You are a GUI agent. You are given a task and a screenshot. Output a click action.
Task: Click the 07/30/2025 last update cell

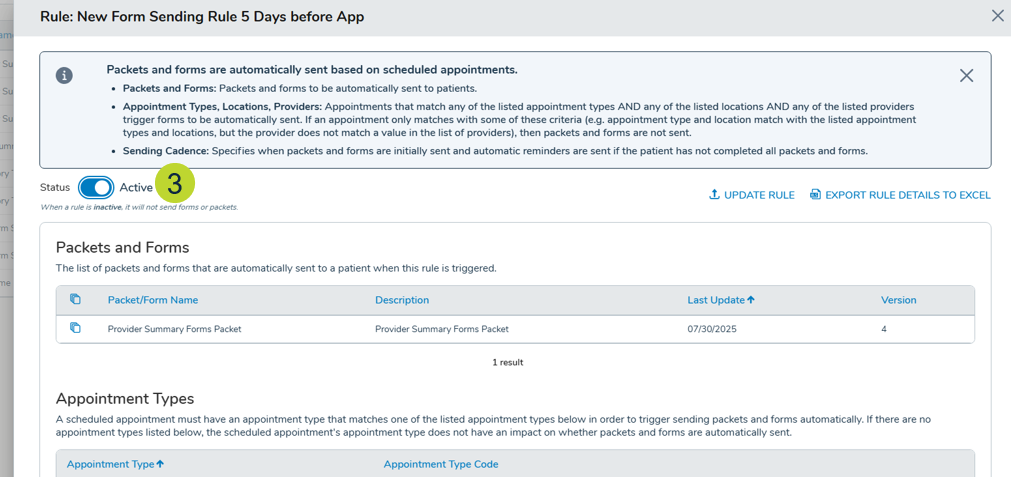coord(712,329)
